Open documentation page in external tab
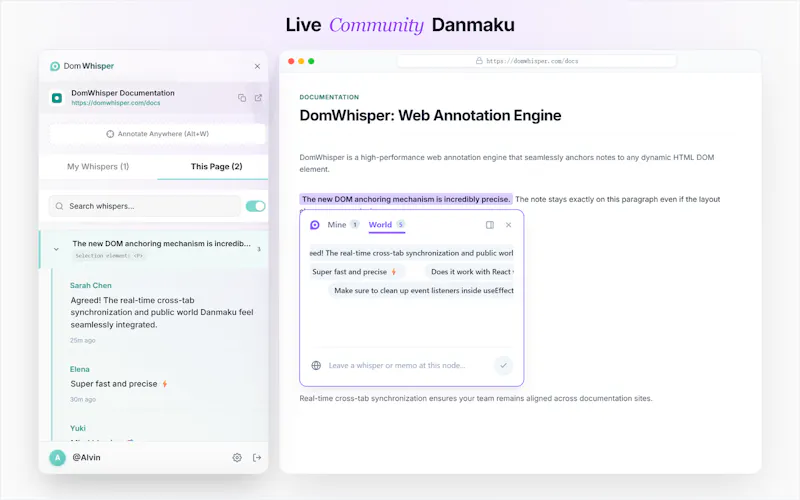This screenshot has width=800, height=500. [x=258, y=97]
